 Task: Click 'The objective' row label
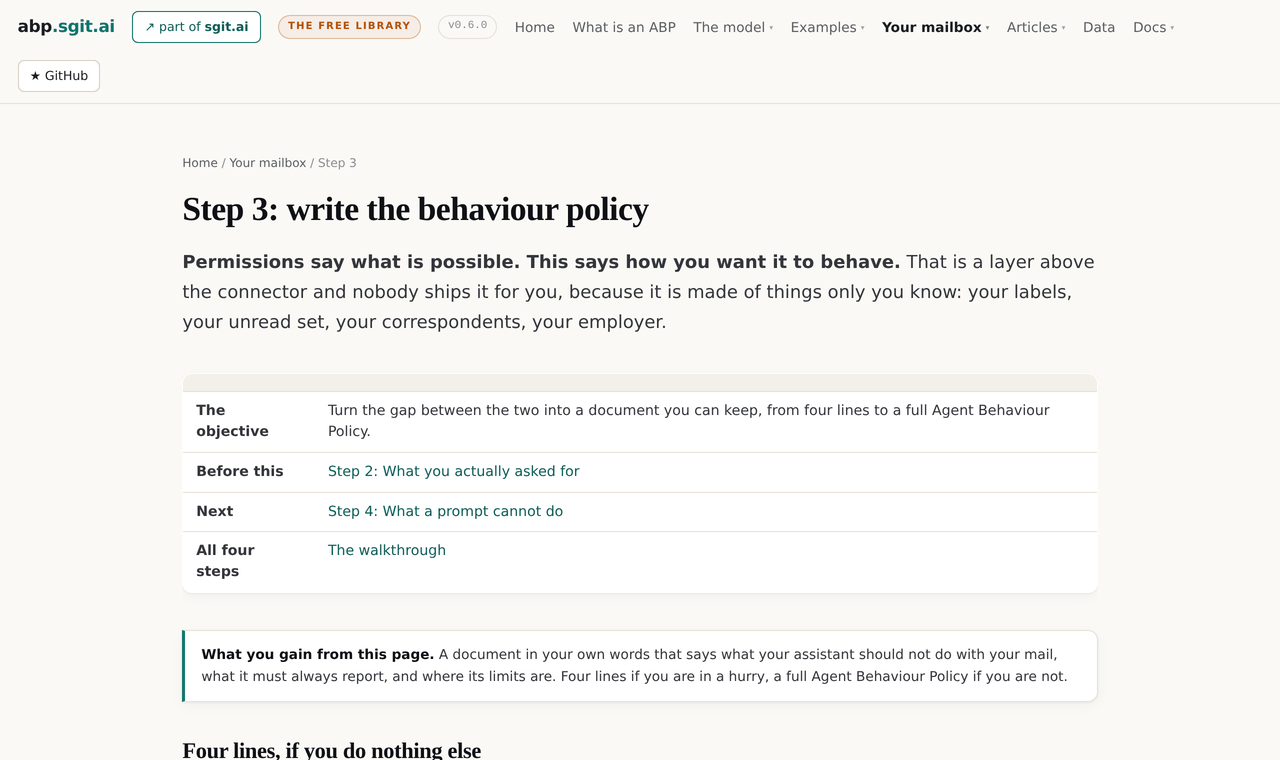point(232,421)
